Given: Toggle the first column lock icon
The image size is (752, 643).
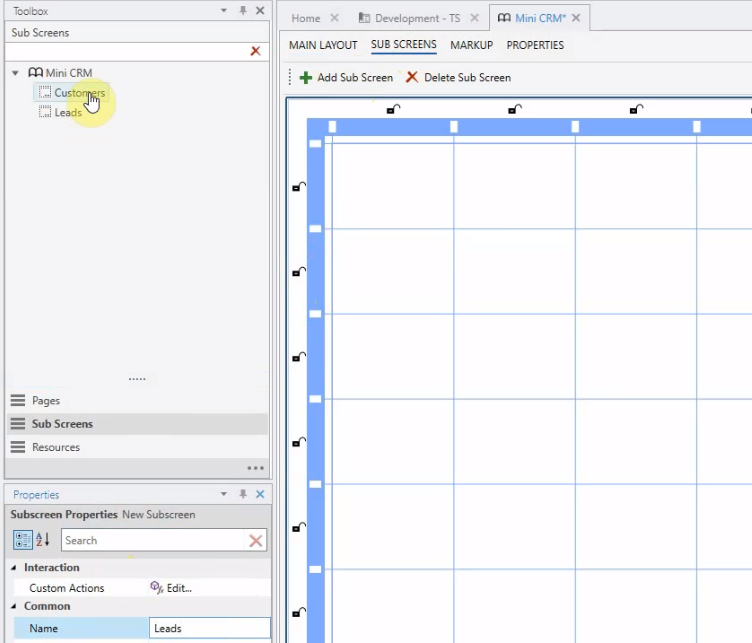Looking at the screenshot, I should 393,109.
